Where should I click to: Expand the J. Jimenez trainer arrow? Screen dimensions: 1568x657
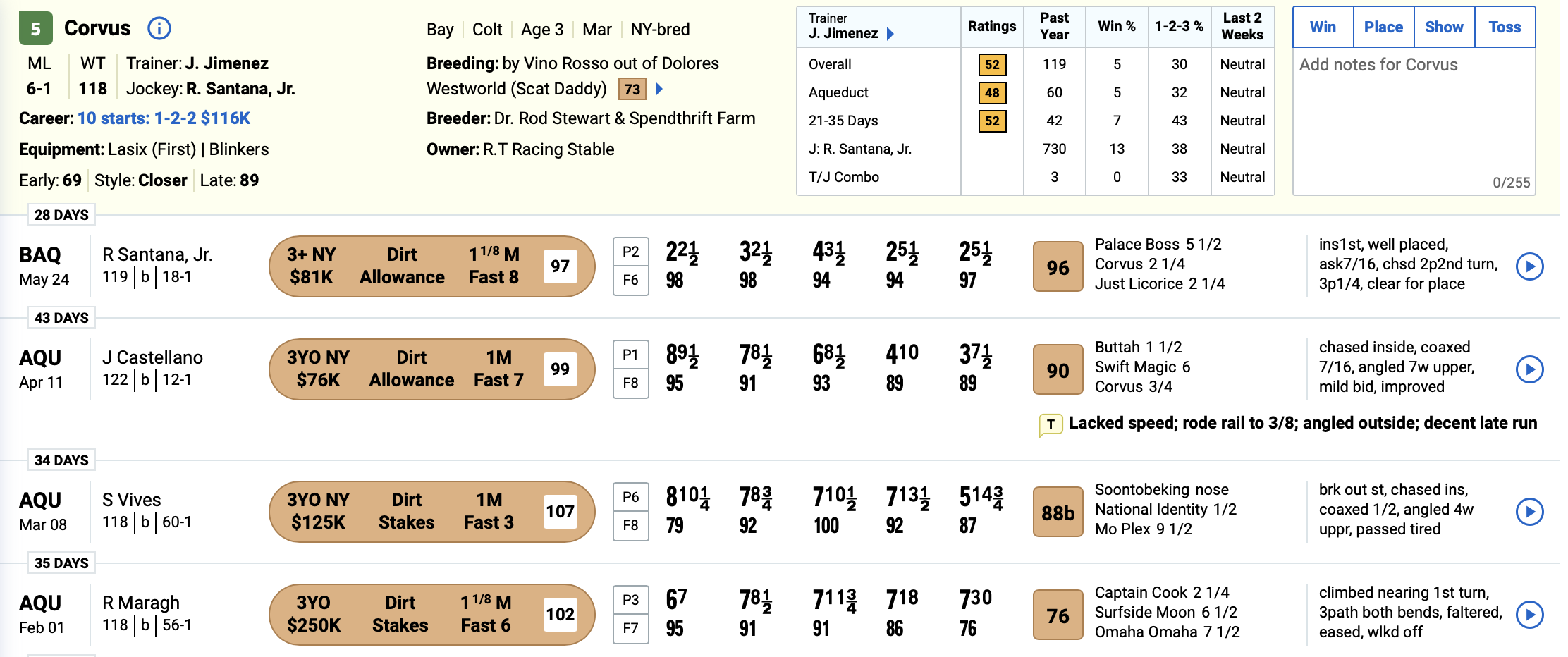[x=890, y=34]
